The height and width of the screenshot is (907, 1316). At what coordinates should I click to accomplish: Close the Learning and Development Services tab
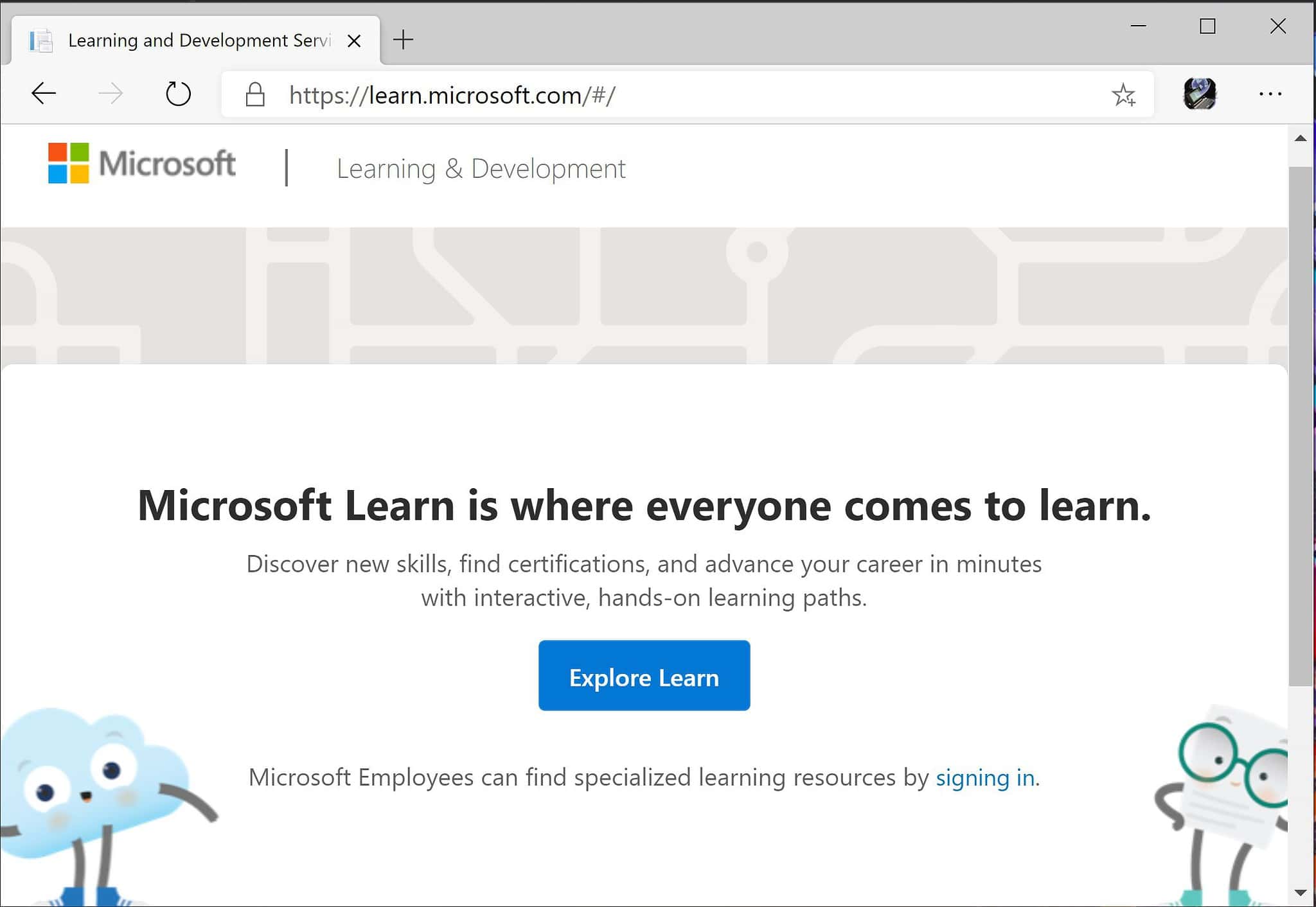pyautogui.click(x=354, y=40)
